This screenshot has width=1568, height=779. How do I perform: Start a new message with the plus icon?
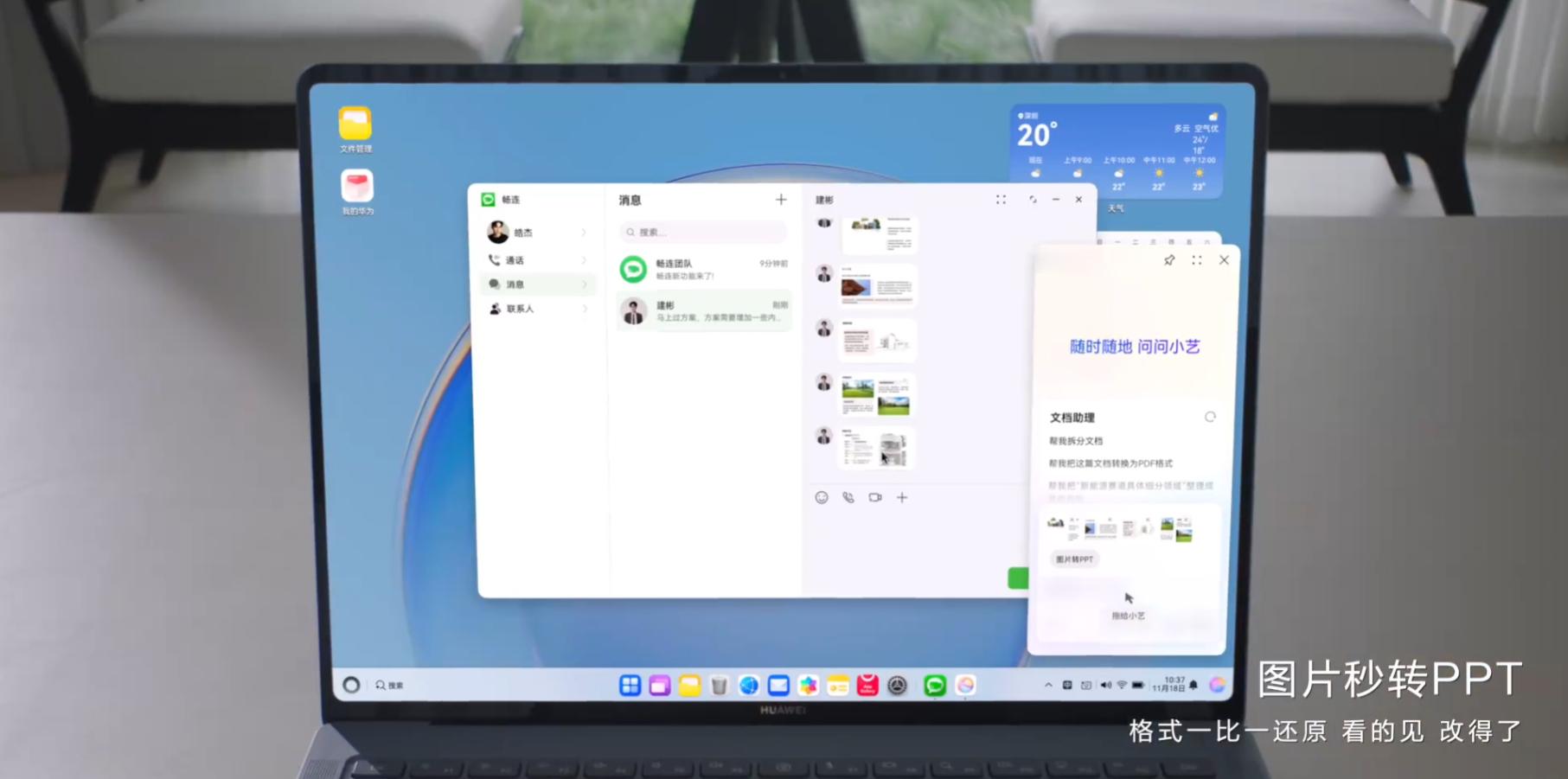(x=781, y=200)
